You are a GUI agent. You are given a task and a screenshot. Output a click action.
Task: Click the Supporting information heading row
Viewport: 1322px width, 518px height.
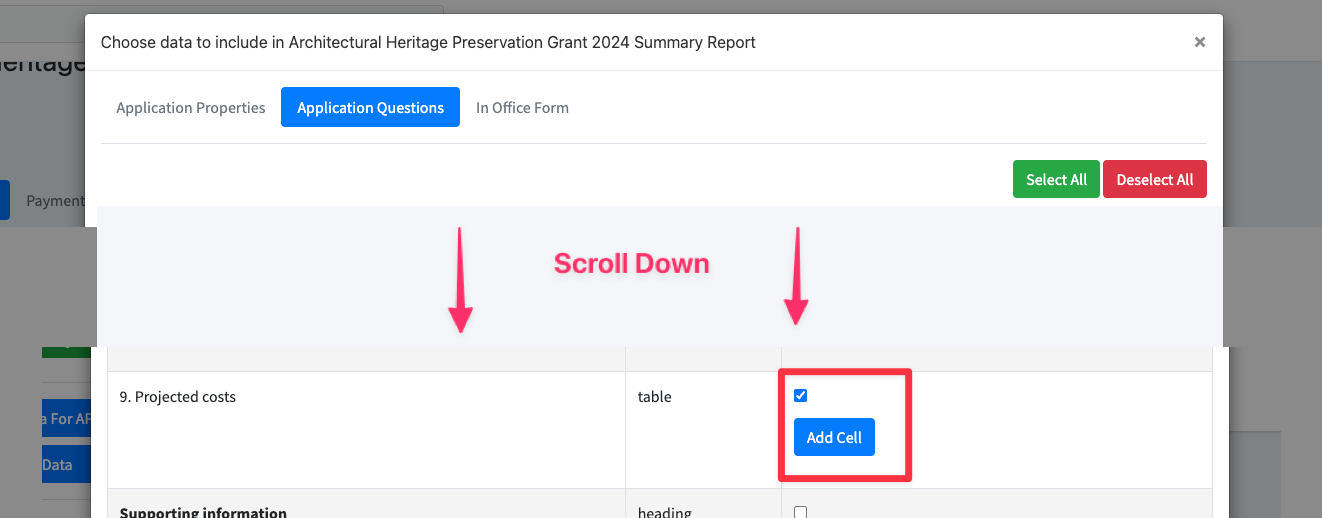[x=203, y=512]
